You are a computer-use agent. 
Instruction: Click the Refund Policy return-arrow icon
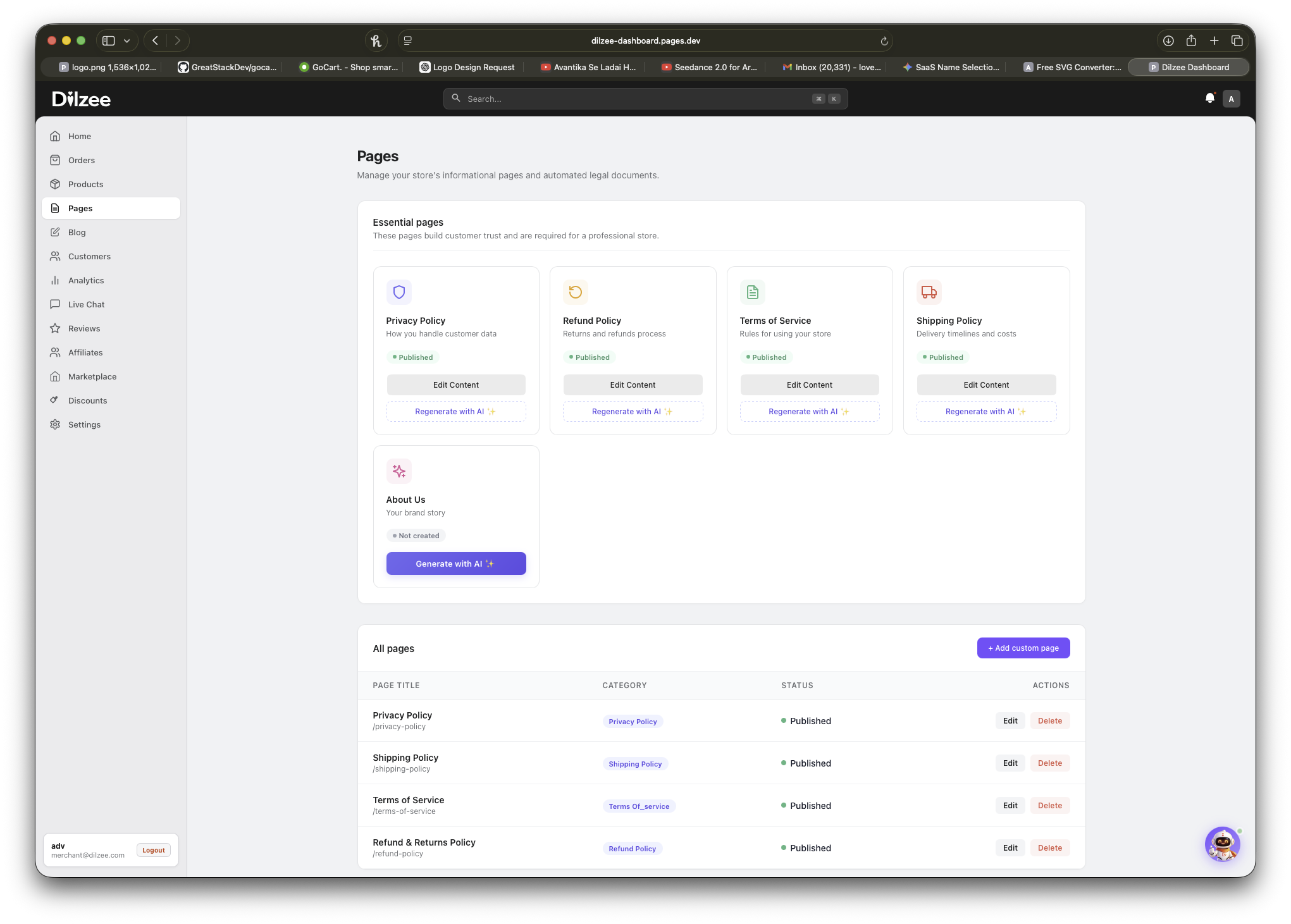point(576,292)
